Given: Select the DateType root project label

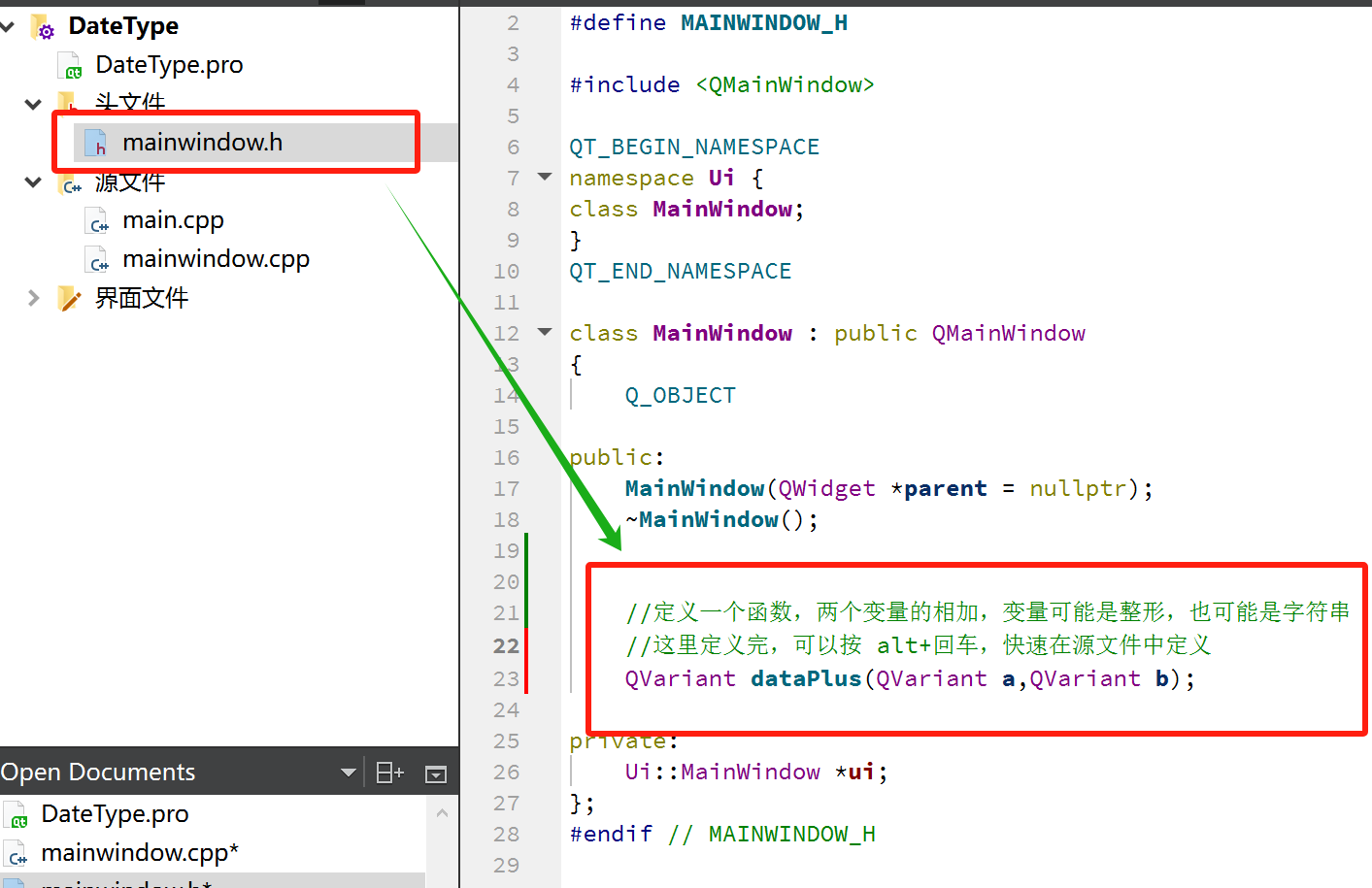Looking at the screenshot, I should 123,26.
